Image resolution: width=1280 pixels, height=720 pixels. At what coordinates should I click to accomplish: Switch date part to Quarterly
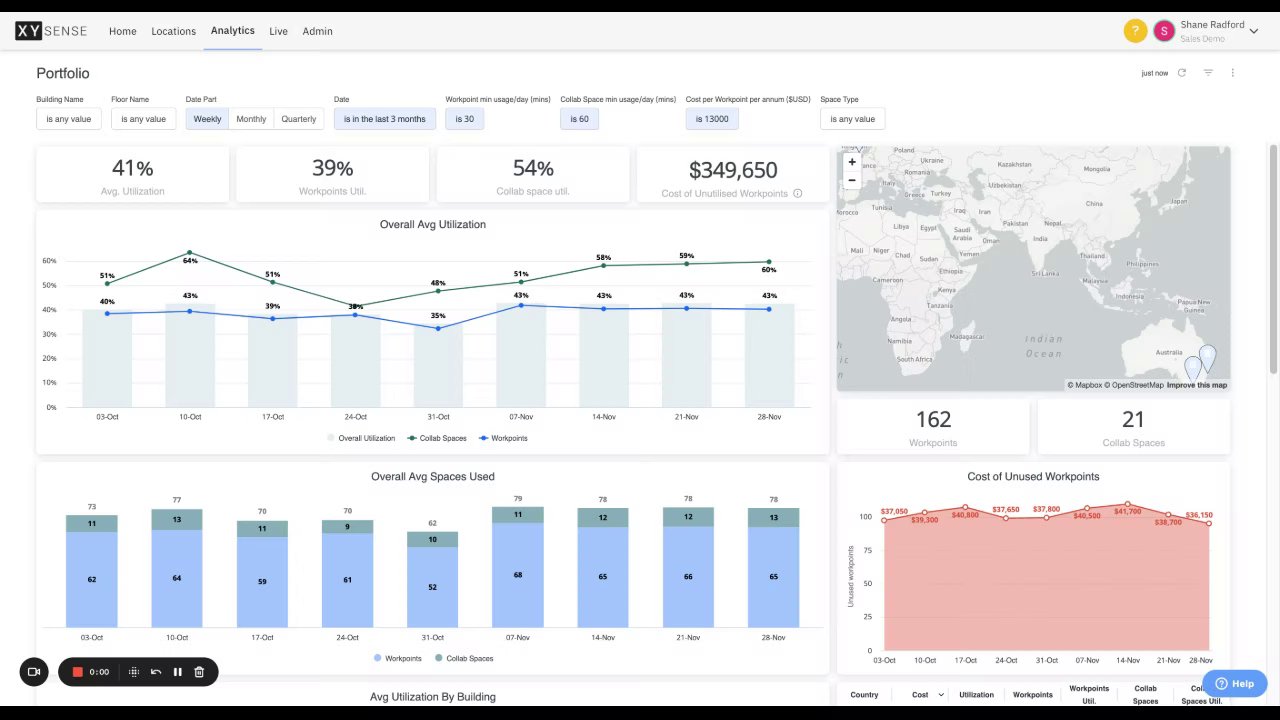[x=299, y=119]
